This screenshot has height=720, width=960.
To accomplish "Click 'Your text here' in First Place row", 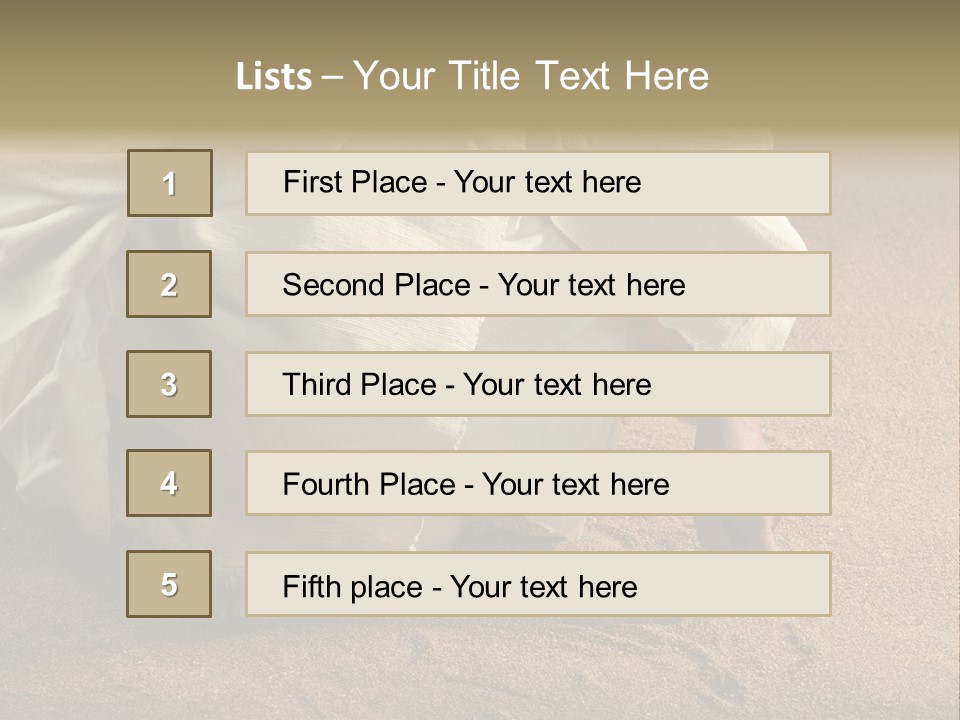I will coord(547,182).
